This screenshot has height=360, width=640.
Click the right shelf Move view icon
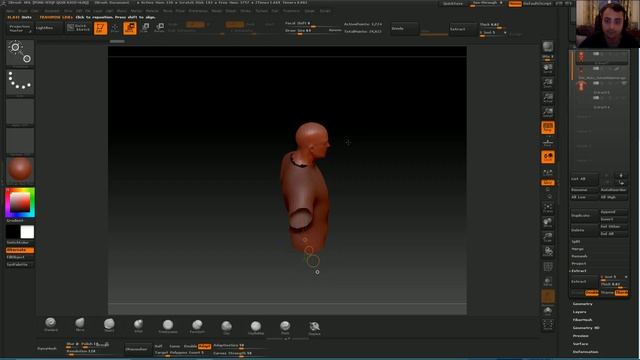548,222
